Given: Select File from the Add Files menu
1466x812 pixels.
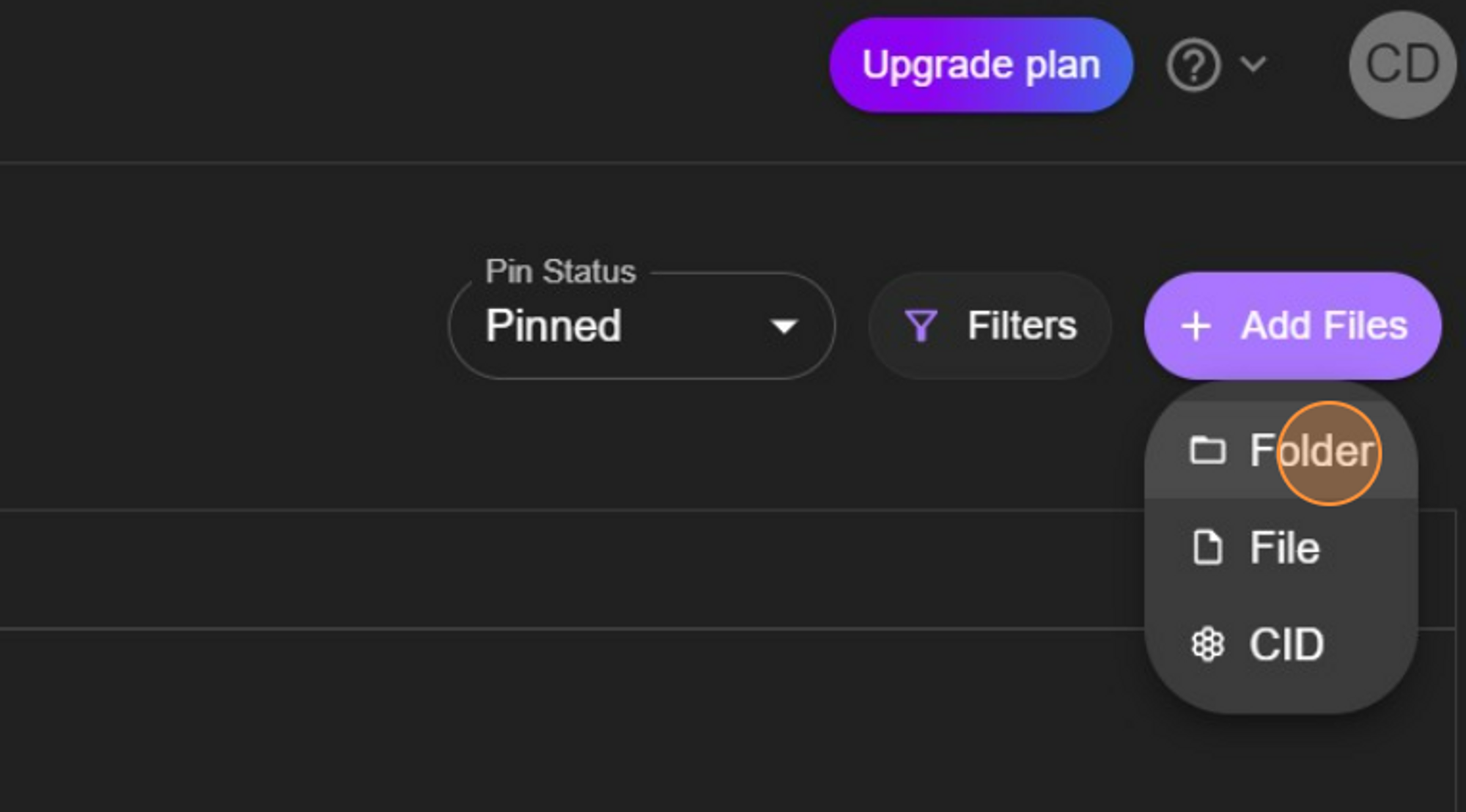Looking at the screenshot, I should (1283, 547).
